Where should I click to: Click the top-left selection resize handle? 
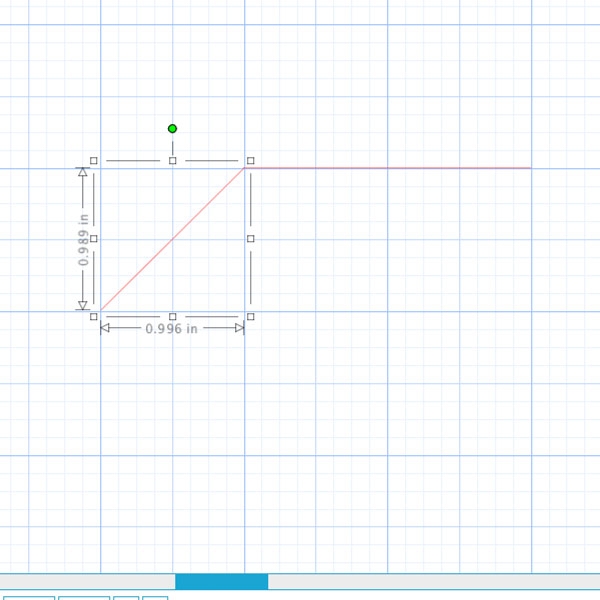(x=94, y=160)
